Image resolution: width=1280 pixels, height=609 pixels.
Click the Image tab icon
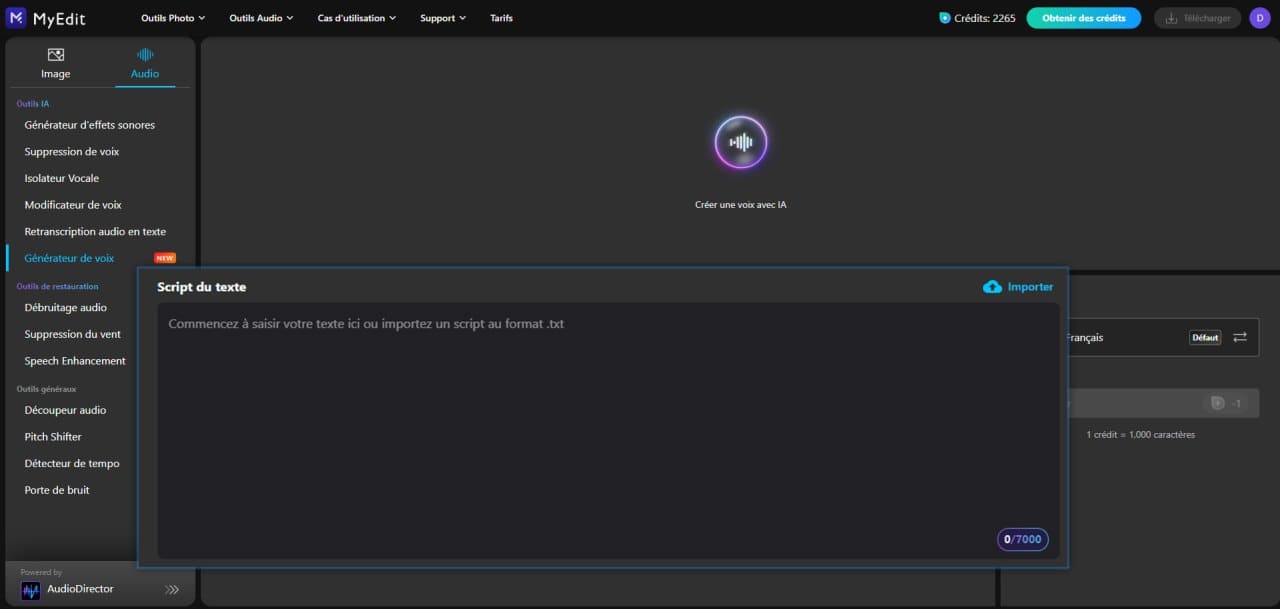56,55
